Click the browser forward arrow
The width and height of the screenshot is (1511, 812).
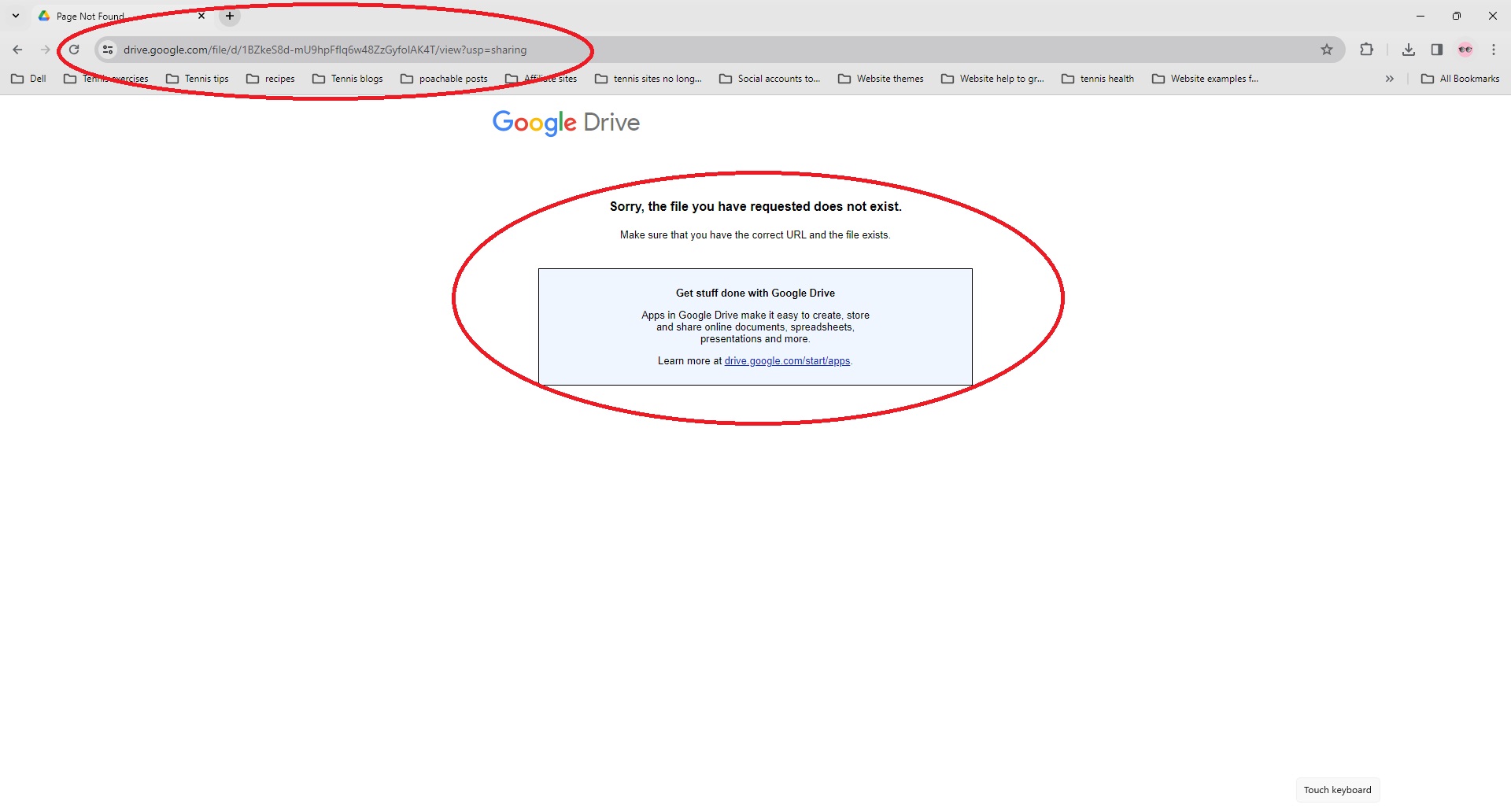point(45,50)
